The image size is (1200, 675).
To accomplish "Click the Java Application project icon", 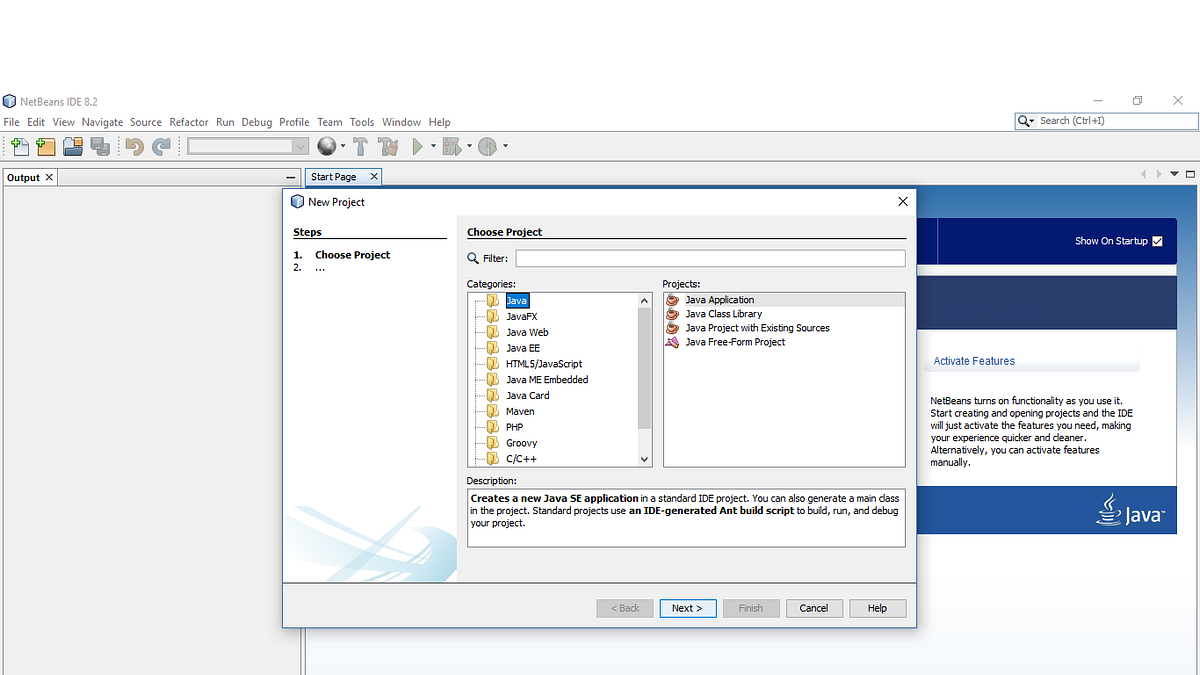I will pyautogui.click(x=672, y=300).
